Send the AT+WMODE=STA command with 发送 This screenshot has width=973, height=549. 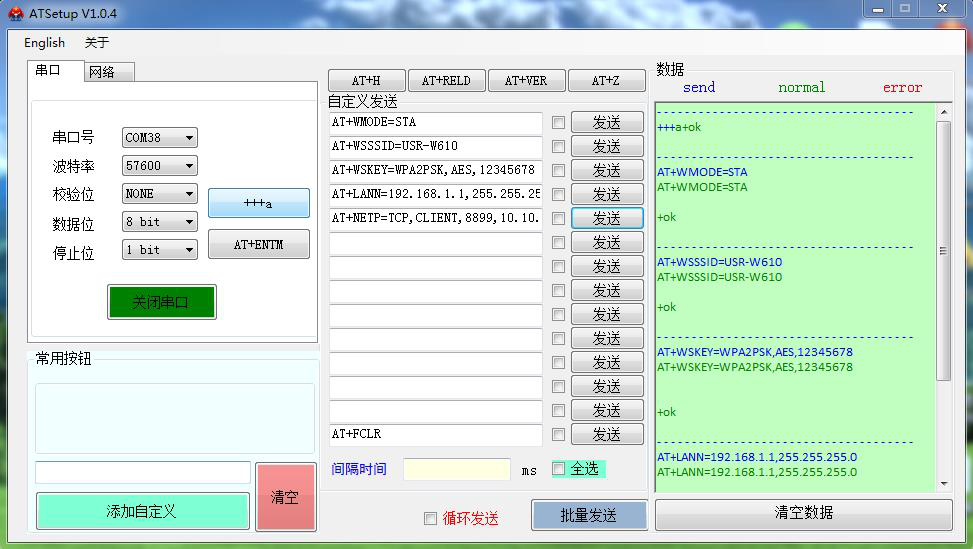(607, 122)
